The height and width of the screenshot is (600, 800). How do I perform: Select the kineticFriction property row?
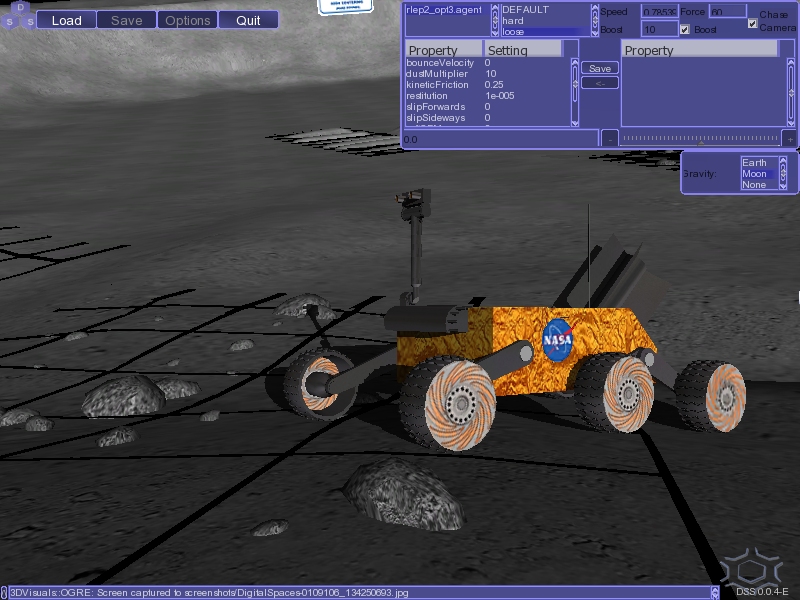click(x=488, y=85)
